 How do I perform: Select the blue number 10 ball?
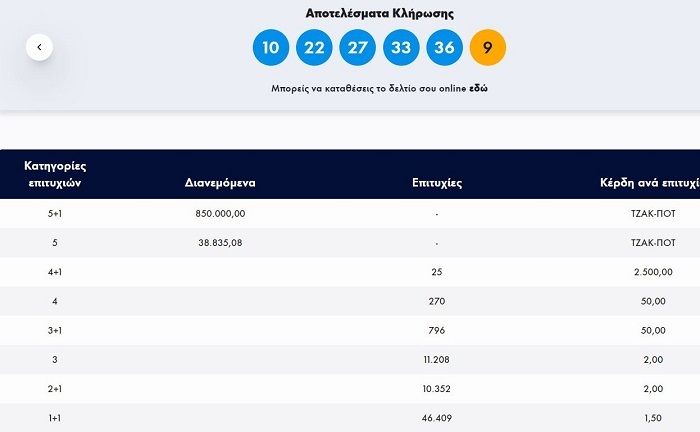(x=270, y=47)
